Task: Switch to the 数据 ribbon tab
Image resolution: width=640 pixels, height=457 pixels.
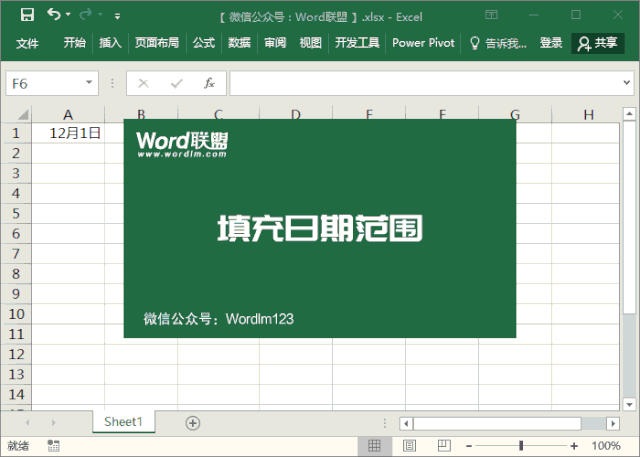Action: (239, 43)
